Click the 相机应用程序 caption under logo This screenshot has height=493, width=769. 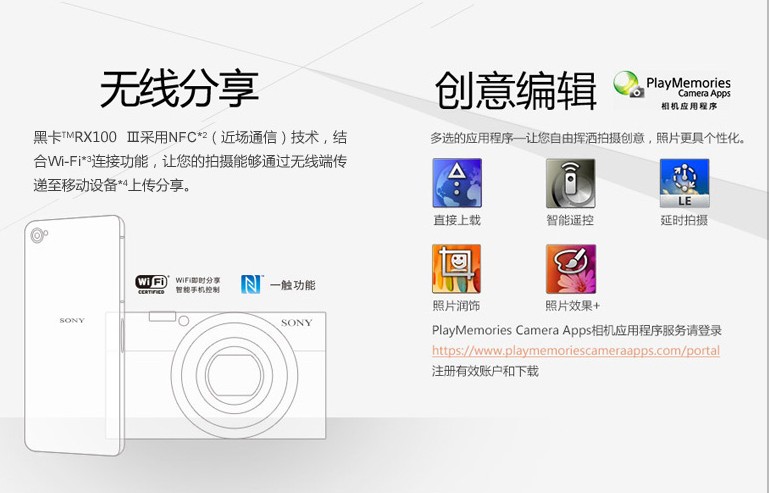pyautogui.click(x=689, y=106)
